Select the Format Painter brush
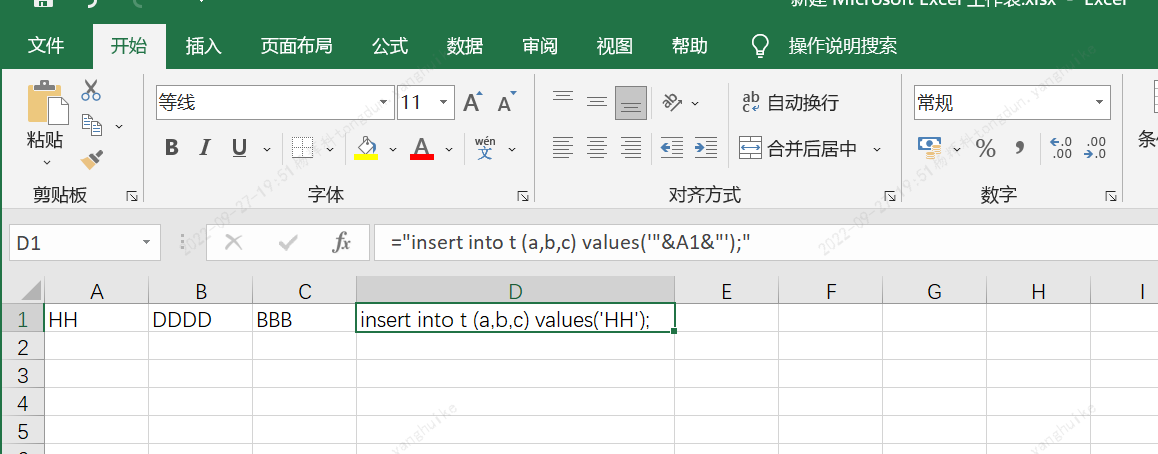1158x454 pixels. pyautogui.click(x=92, y=159)
